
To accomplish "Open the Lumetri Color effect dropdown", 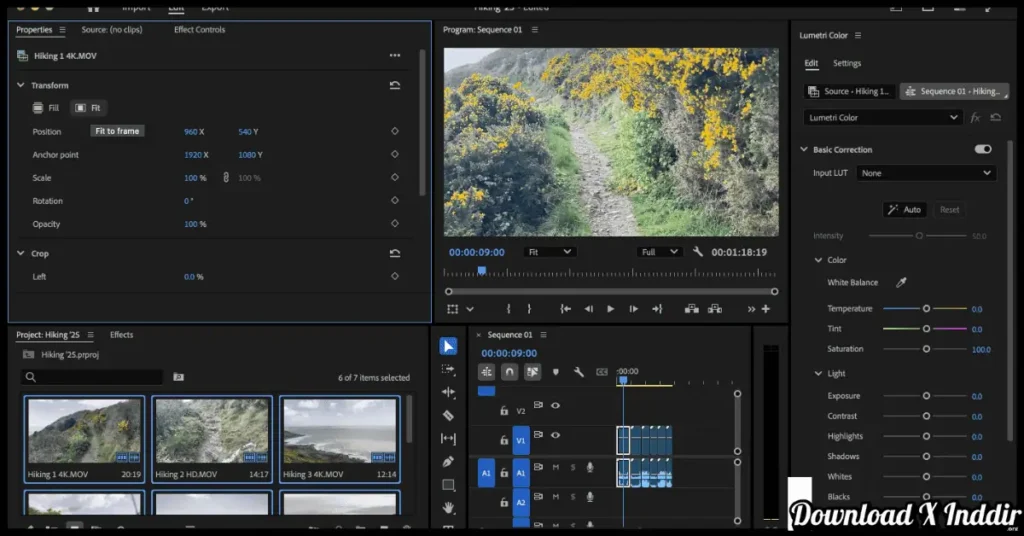I will [x=883, y=118].
